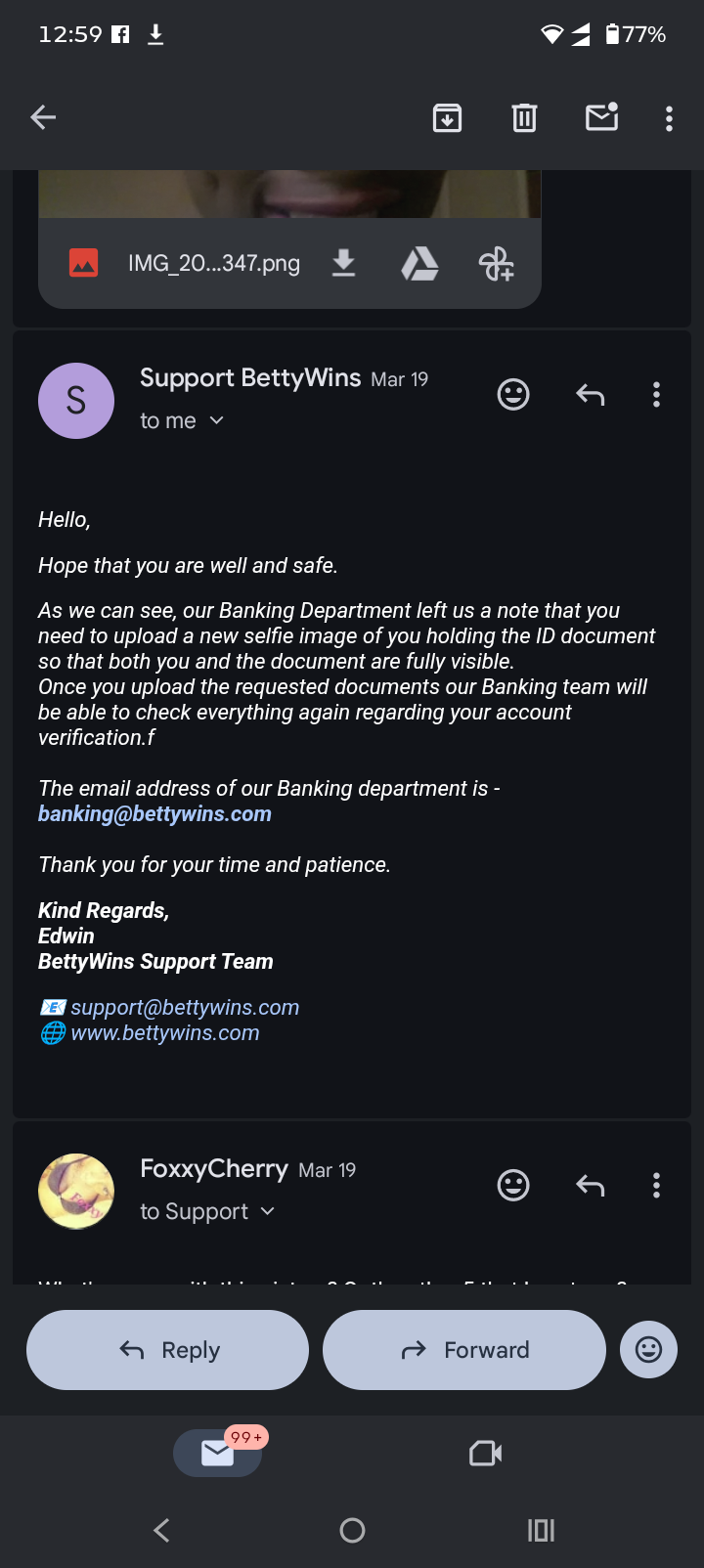
Task: Archive this email conversation
Action: (x=447, y=118)
